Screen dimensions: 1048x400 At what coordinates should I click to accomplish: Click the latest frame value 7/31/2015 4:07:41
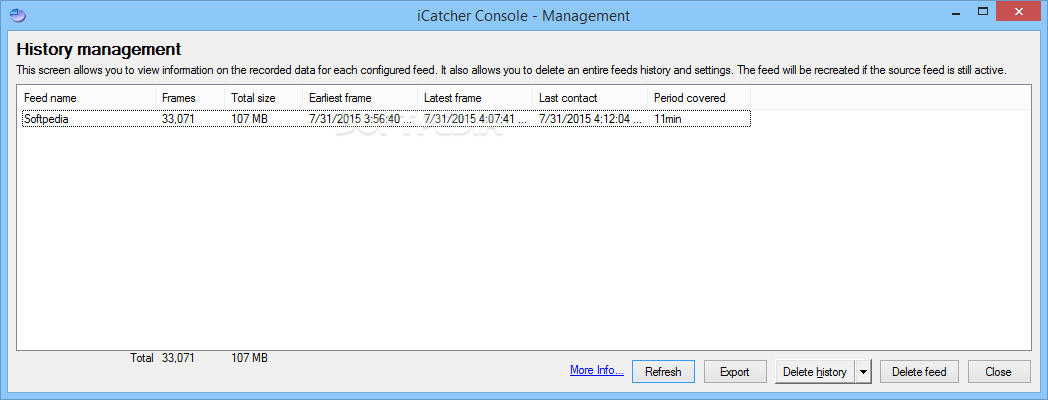pos(475,118)
